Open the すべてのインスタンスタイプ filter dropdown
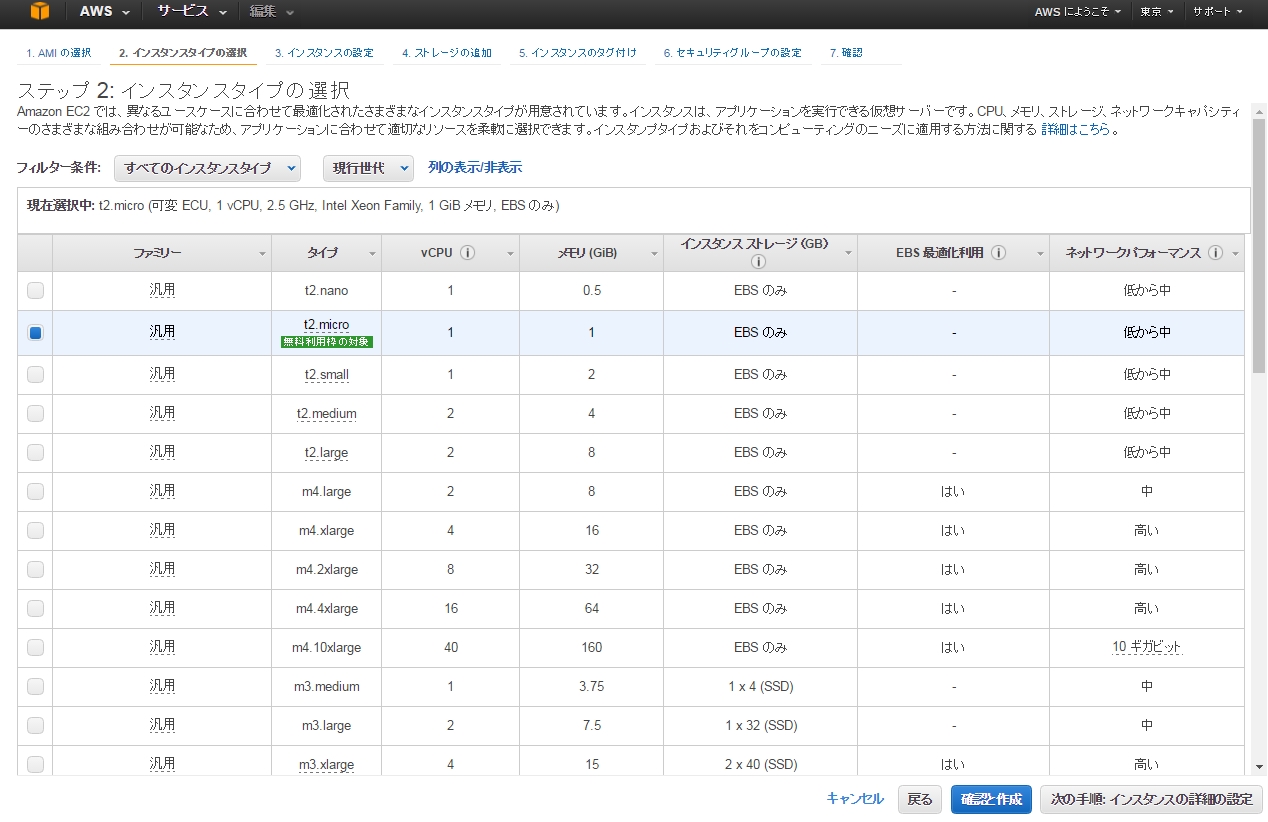This screenshot has width=1268, height=822. pos(207,169)
